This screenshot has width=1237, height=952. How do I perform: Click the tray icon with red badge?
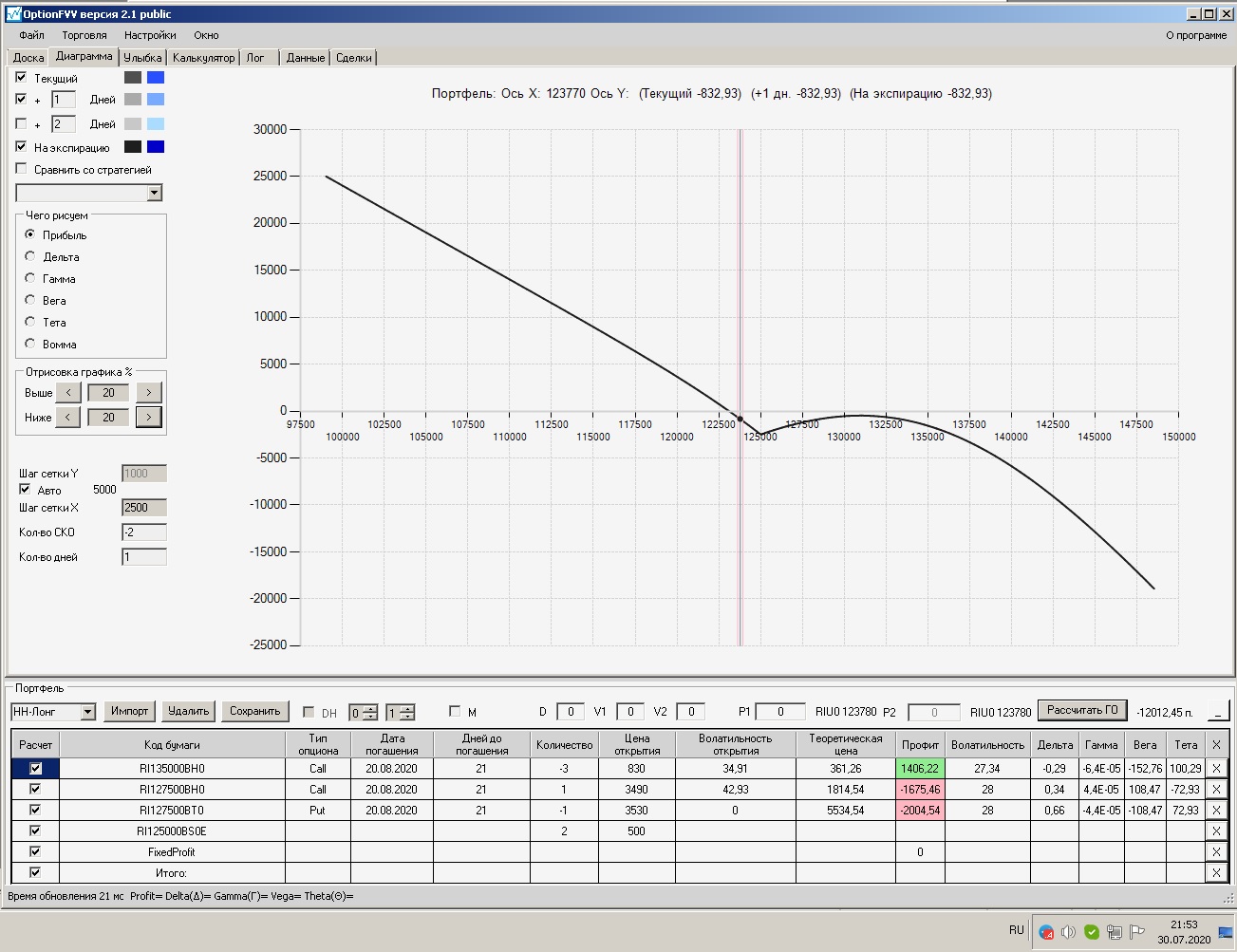[x=1046, y=931]
